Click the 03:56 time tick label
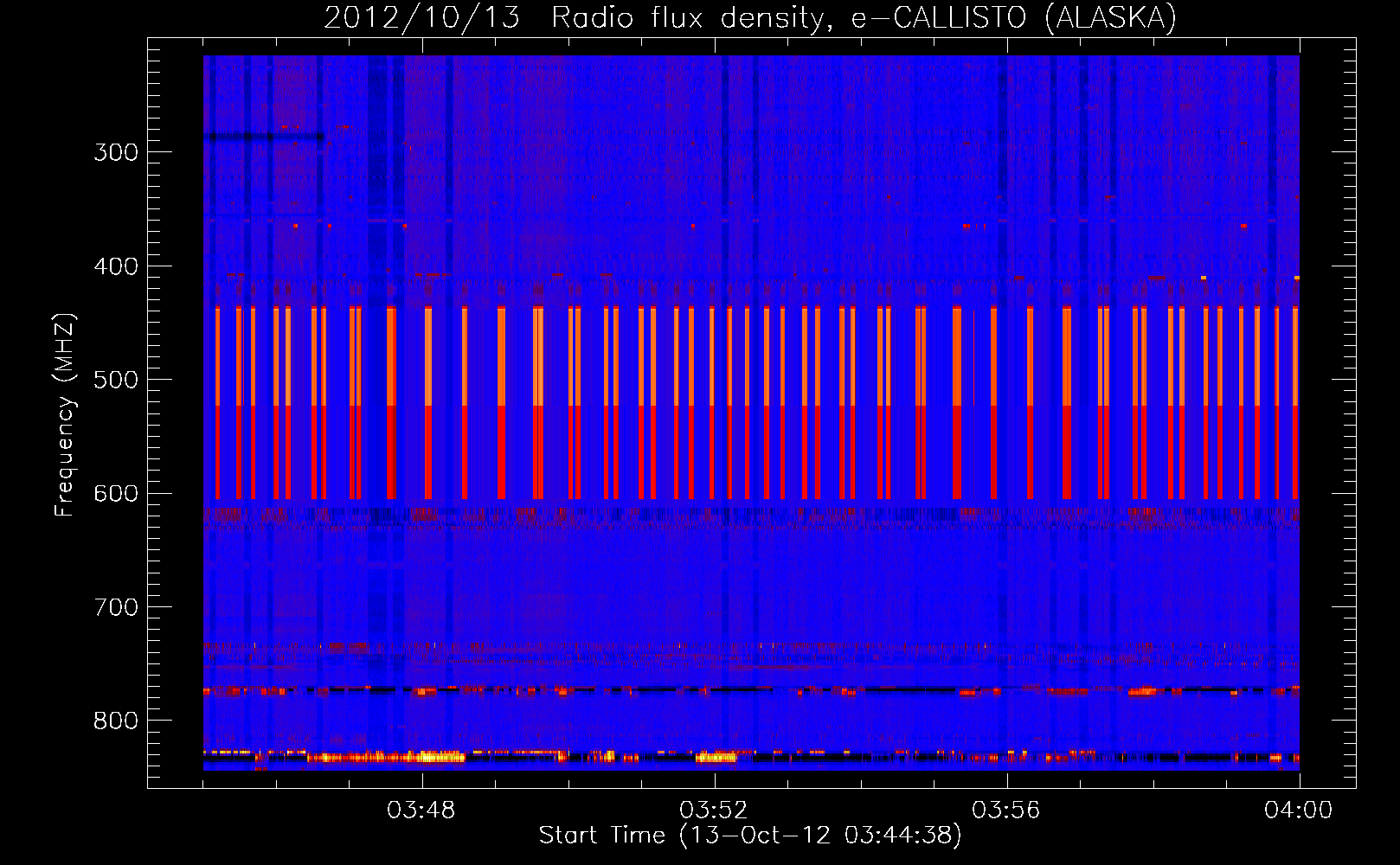 (x=1006, y=811)
